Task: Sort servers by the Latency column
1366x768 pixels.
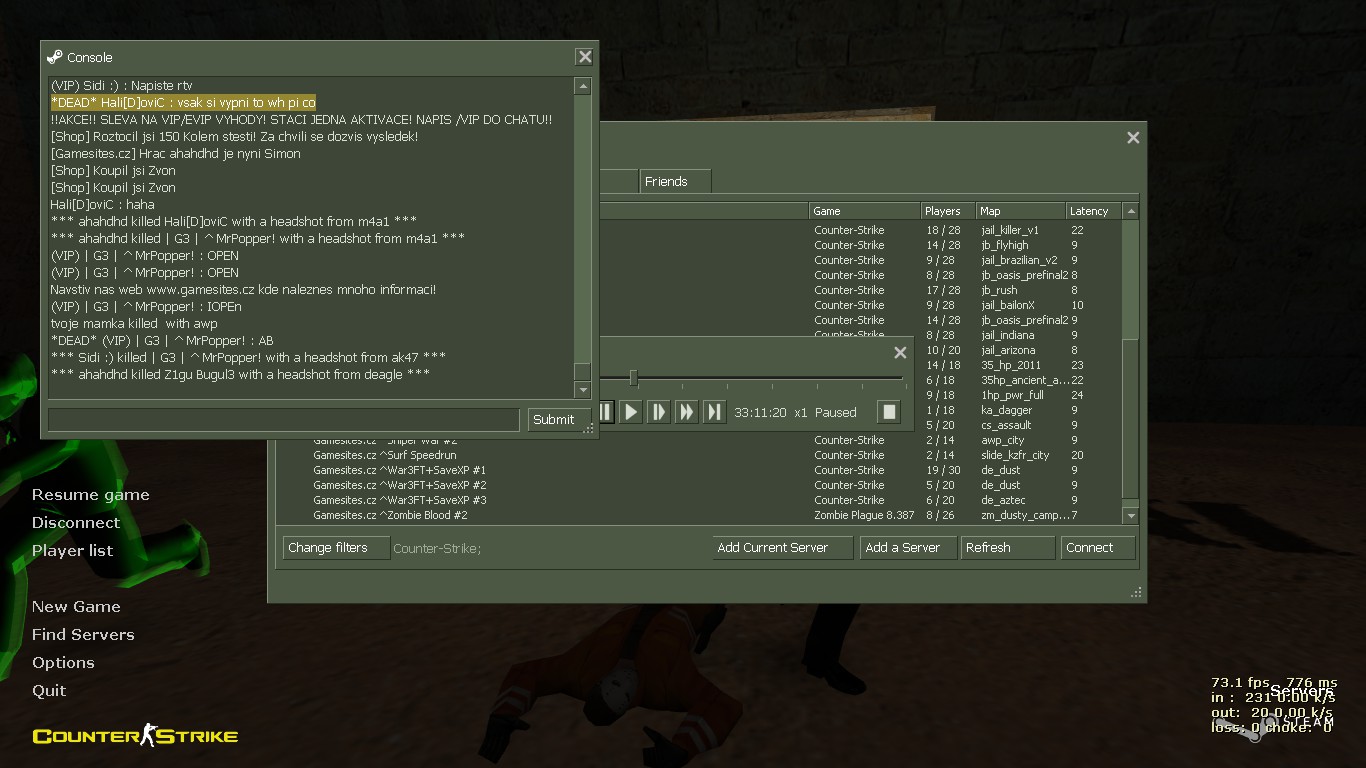Action: tap(1094, 211)
